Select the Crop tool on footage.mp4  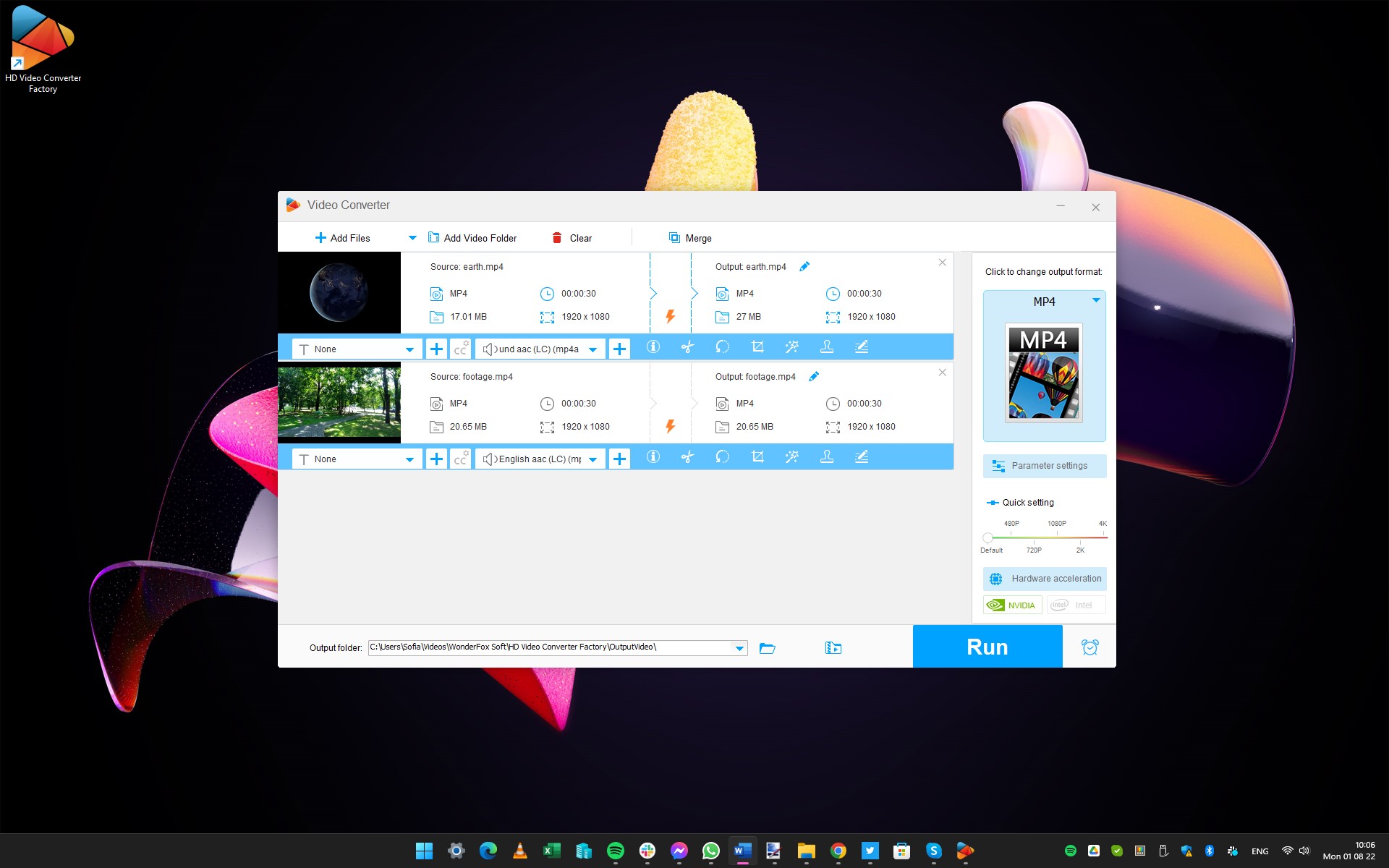point(757,458)
